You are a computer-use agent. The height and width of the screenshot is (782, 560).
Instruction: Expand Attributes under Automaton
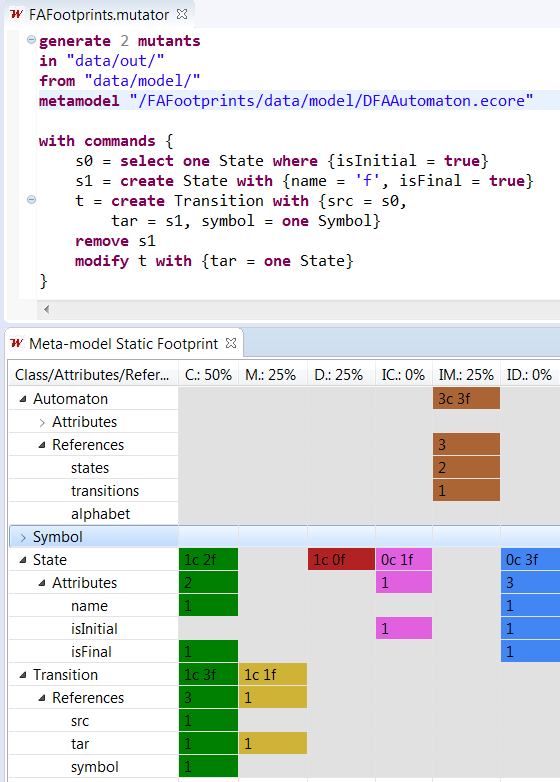click(42, 422)
